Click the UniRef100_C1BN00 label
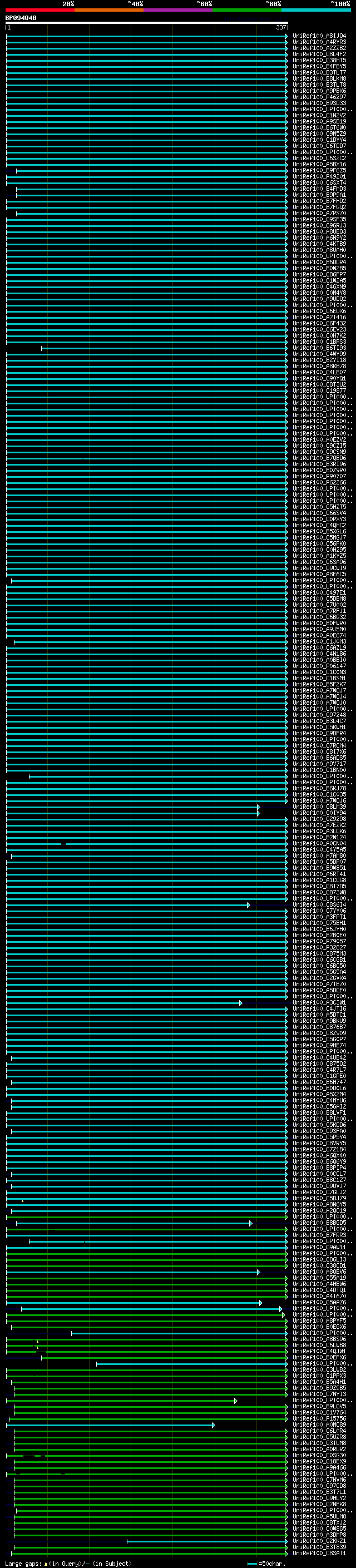This screenshot has height=1568, width=356. (x=319, y=770)
